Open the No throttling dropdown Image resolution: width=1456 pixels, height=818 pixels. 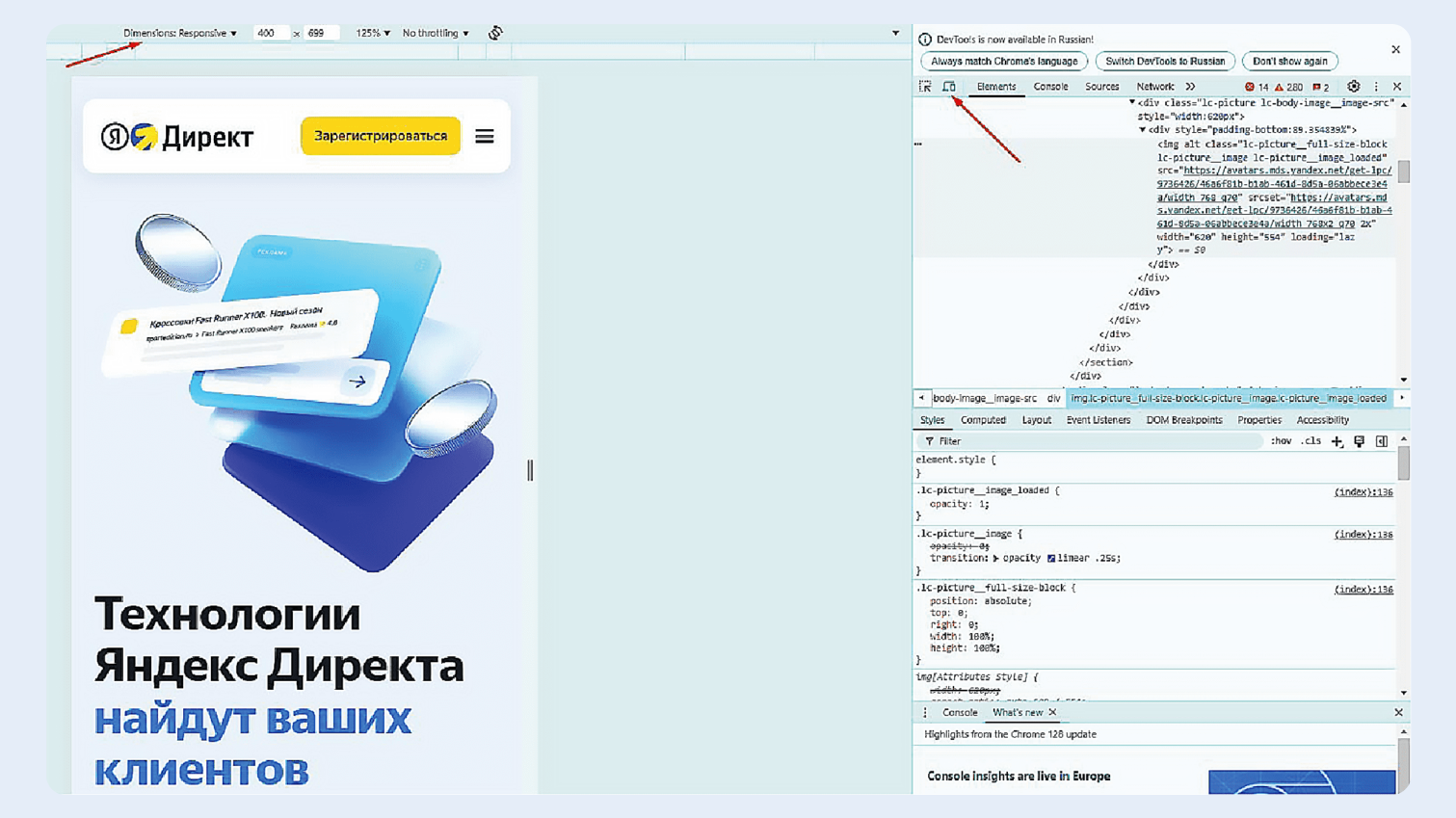tap(436, 33)
